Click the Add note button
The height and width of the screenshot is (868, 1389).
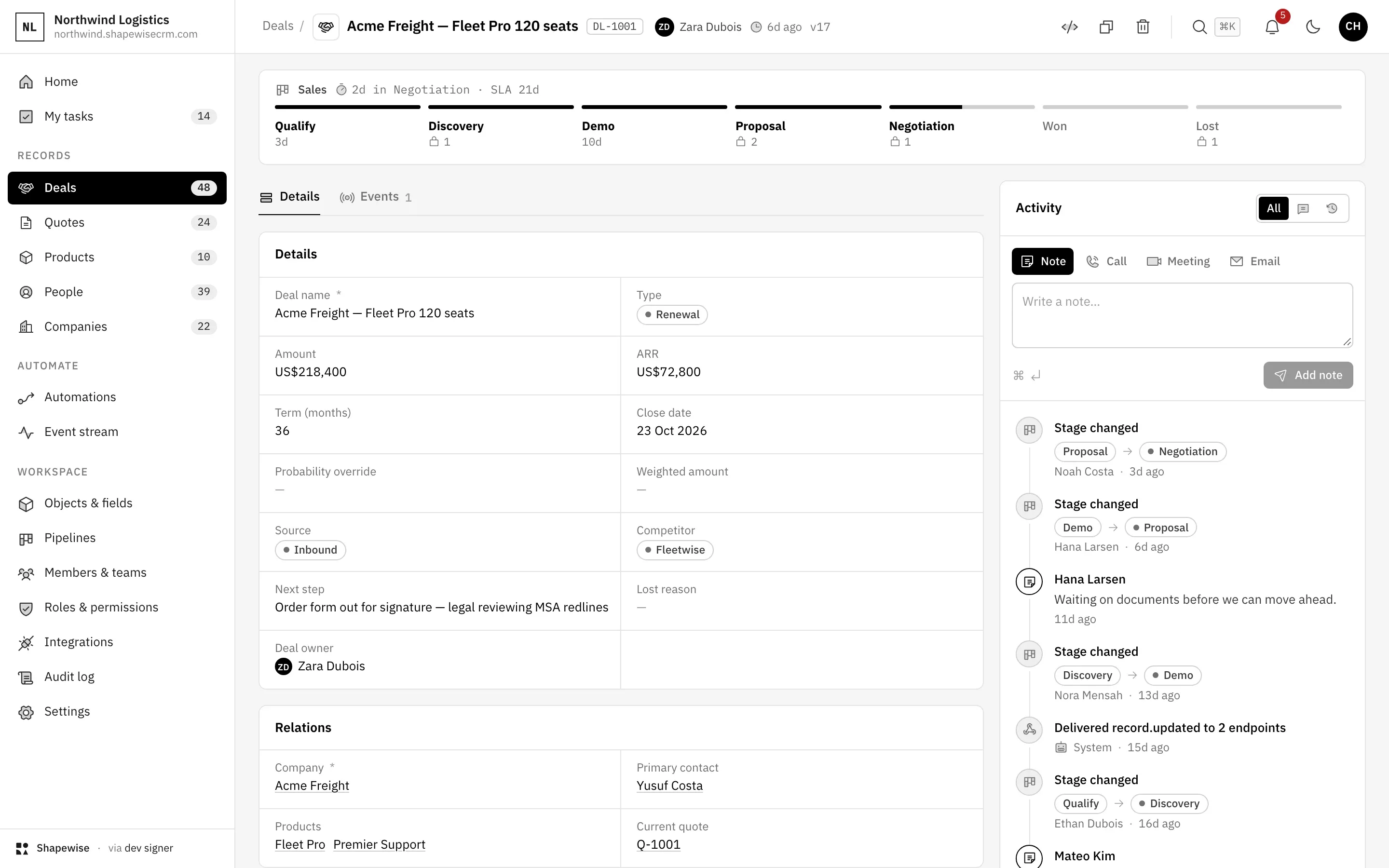1307,376
